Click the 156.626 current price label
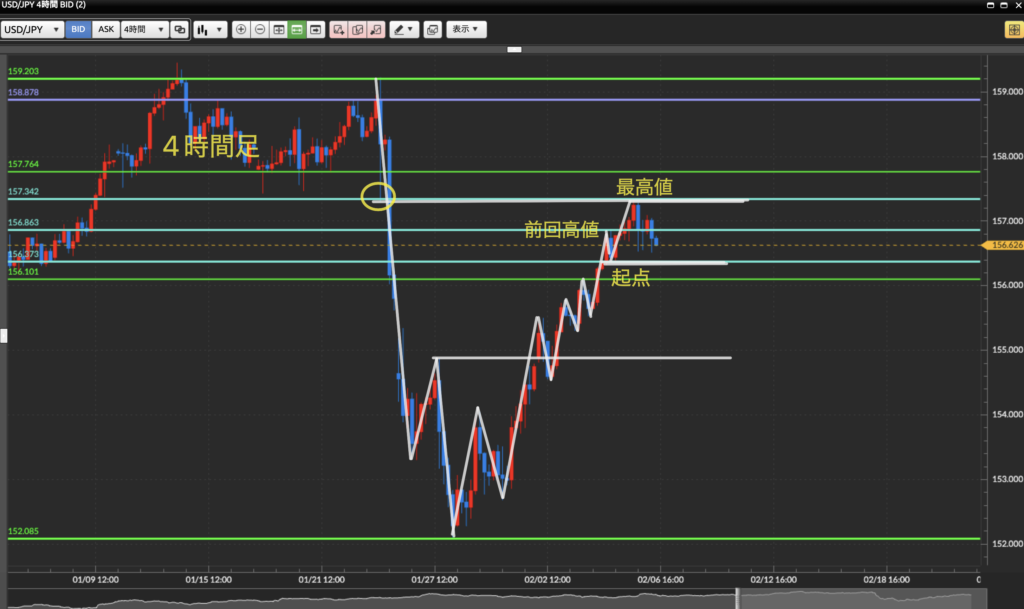Viewport: 1024px width, 609px height. pyautogui.click(x=1005, y=244)
